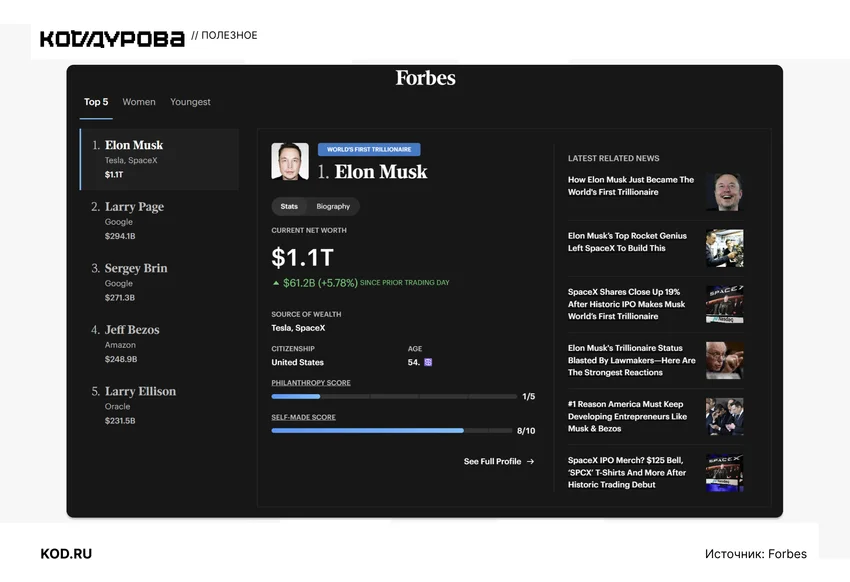Select Jeff Bezos in the ranking list
850x582 pixels.
click(159, 344)
